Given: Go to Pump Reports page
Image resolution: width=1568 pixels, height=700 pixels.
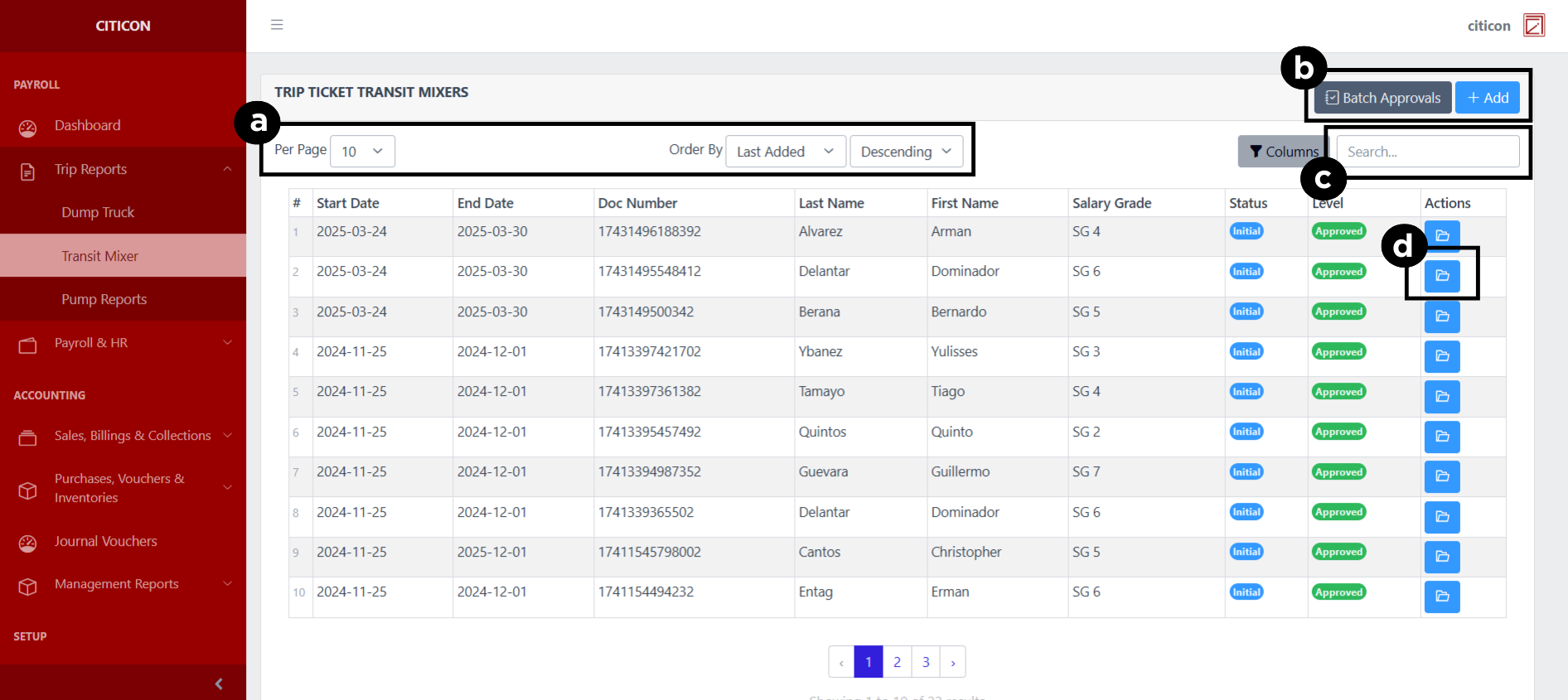Looking at the screenshot, I should 104,300.
